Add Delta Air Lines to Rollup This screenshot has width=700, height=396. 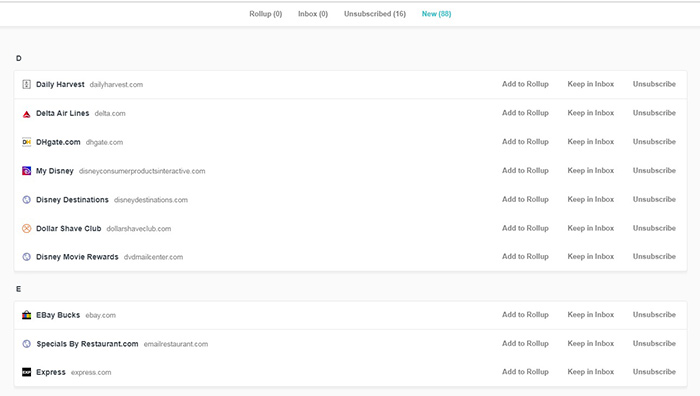(525, 113)
